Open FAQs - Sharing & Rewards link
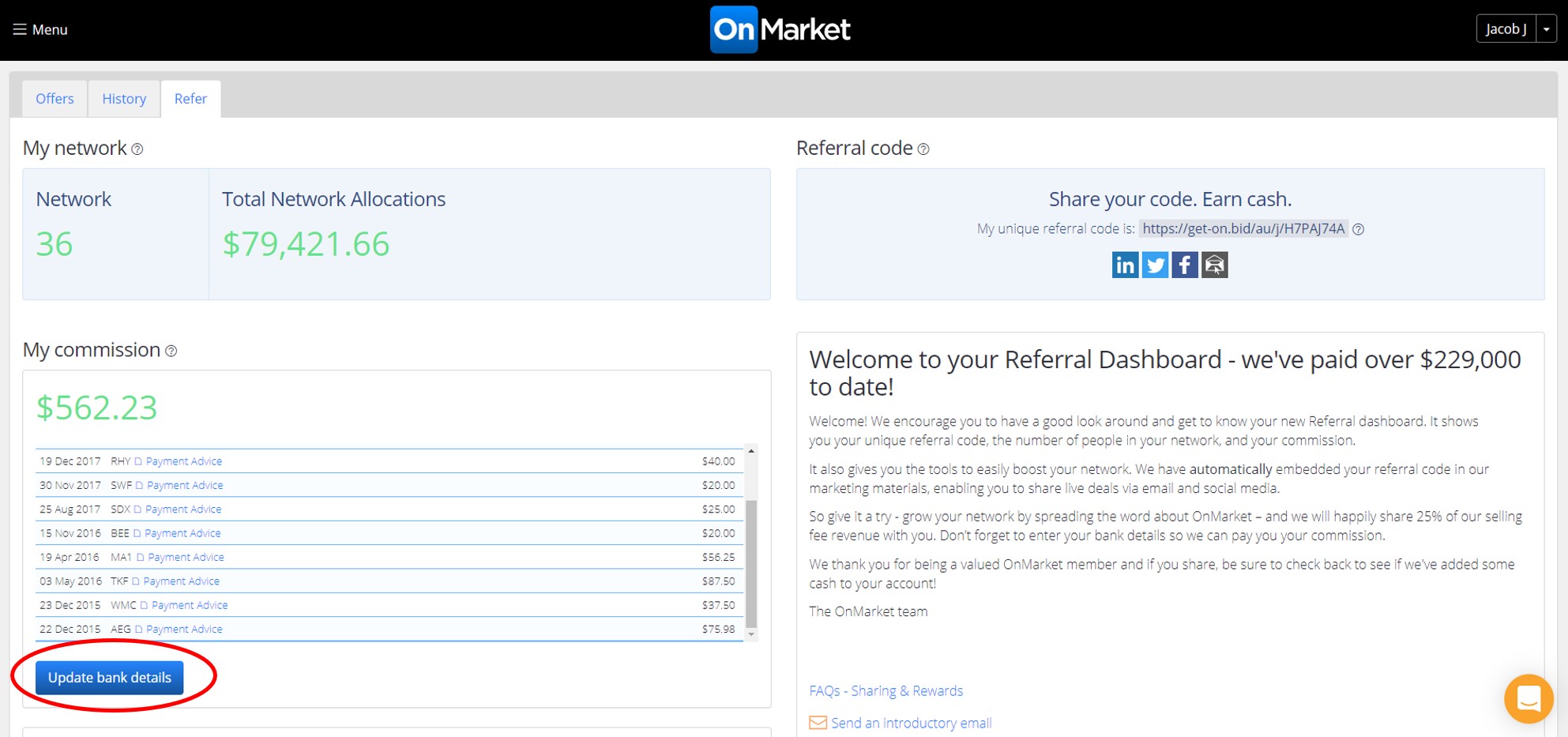The image size is (1568, 737). pos(886,691)
